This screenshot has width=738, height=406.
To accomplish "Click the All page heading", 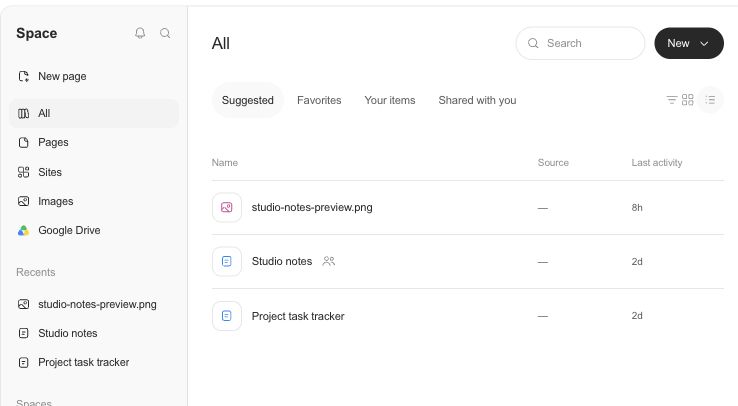I will click(x=221, y=43).
